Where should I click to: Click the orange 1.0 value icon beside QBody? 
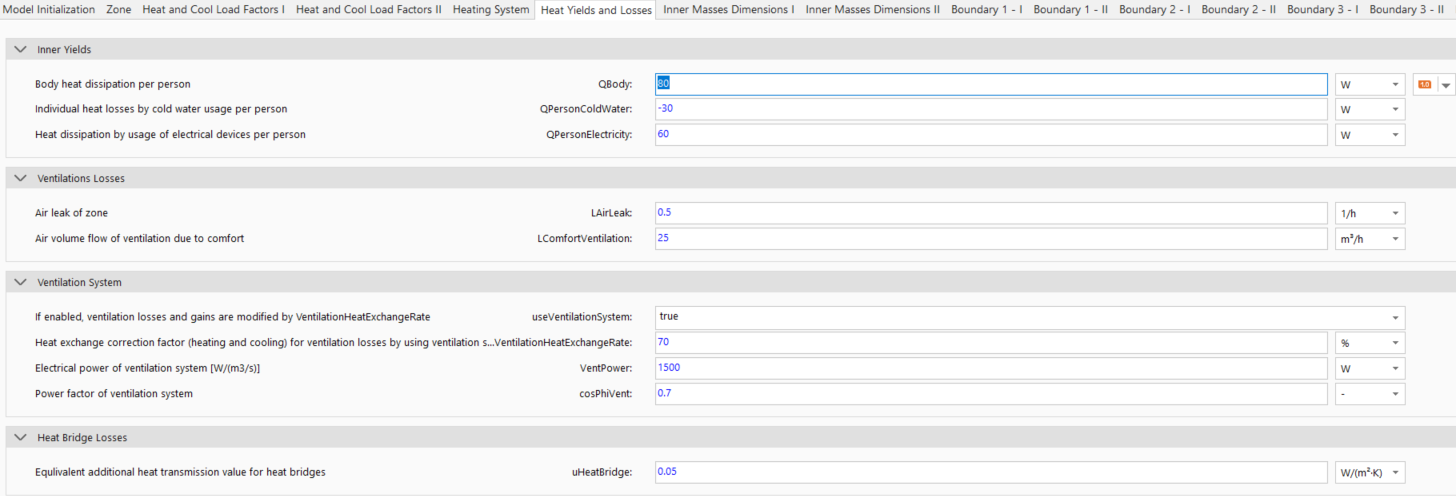tap(1424, 85)
